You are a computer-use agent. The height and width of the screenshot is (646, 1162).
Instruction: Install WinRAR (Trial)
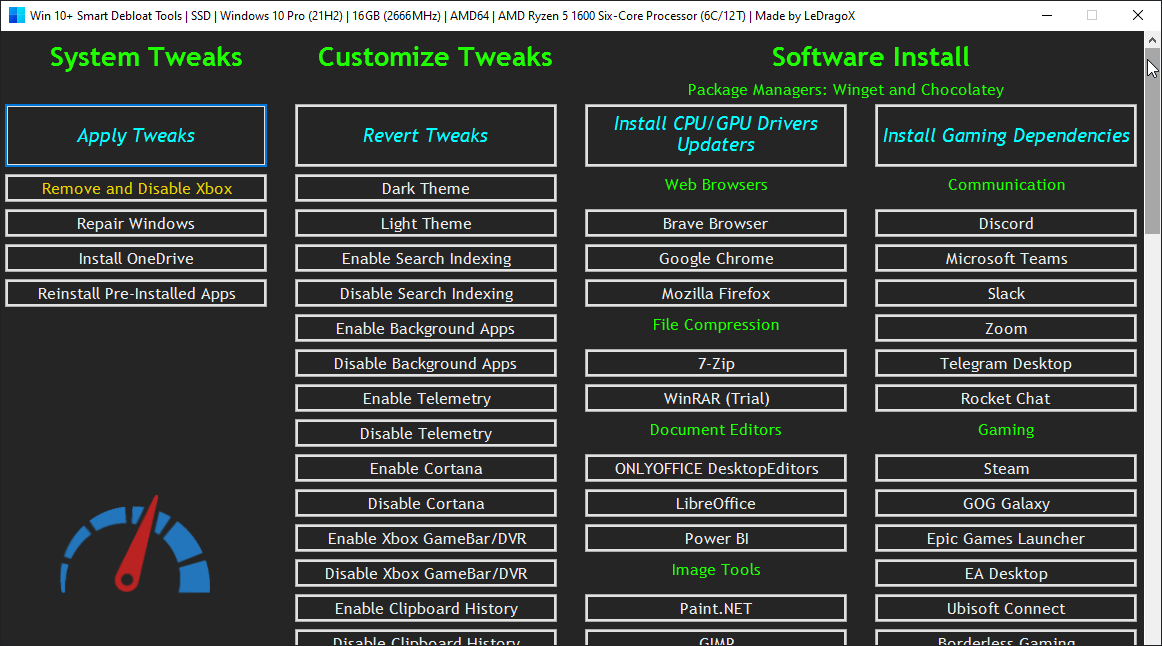(x=716, y=398)
